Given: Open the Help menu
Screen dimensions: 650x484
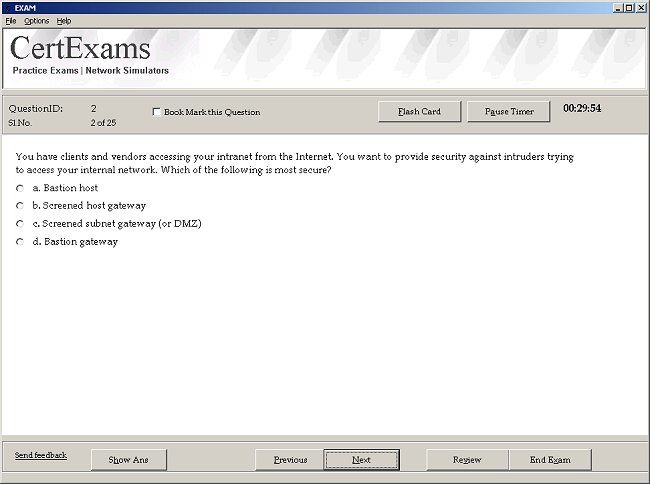Looking at the screenshot, I should (x=64, y=21).
